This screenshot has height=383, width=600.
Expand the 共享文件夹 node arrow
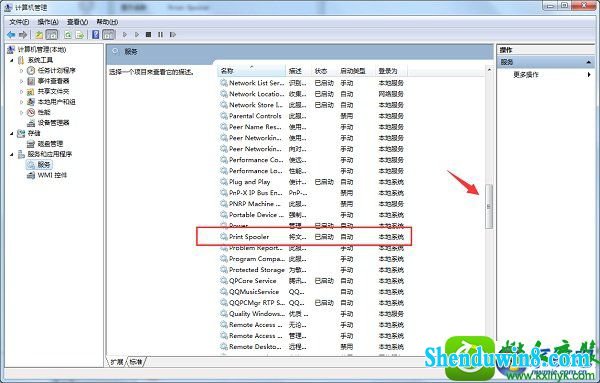click(x=21, y=91)
